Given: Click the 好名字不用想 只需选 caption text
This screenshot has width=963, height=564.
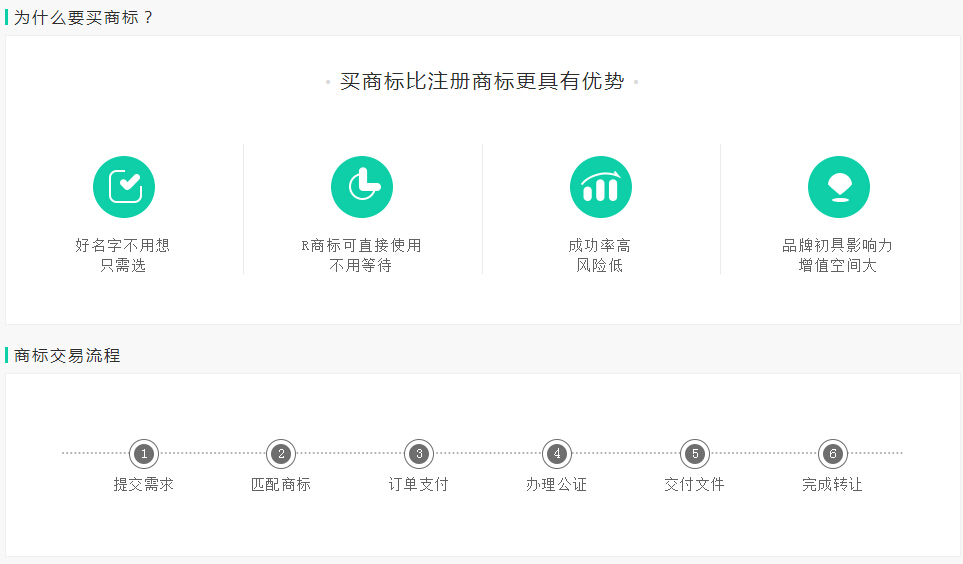Looking at the screenshot, I should 123,255.
